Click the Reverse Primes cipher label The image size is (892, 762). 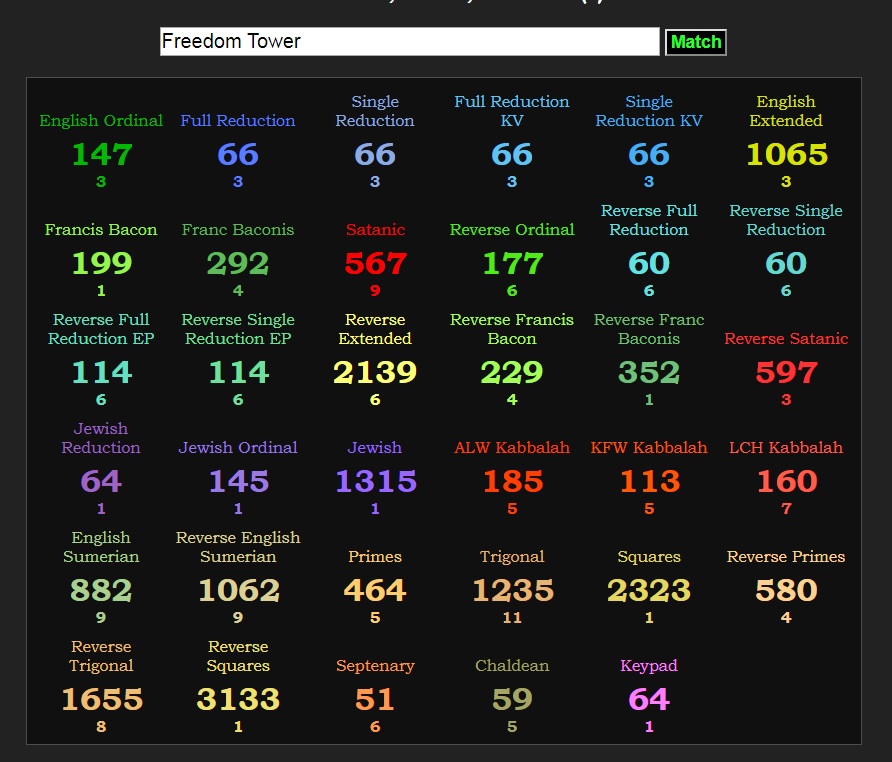click(786, 557)
